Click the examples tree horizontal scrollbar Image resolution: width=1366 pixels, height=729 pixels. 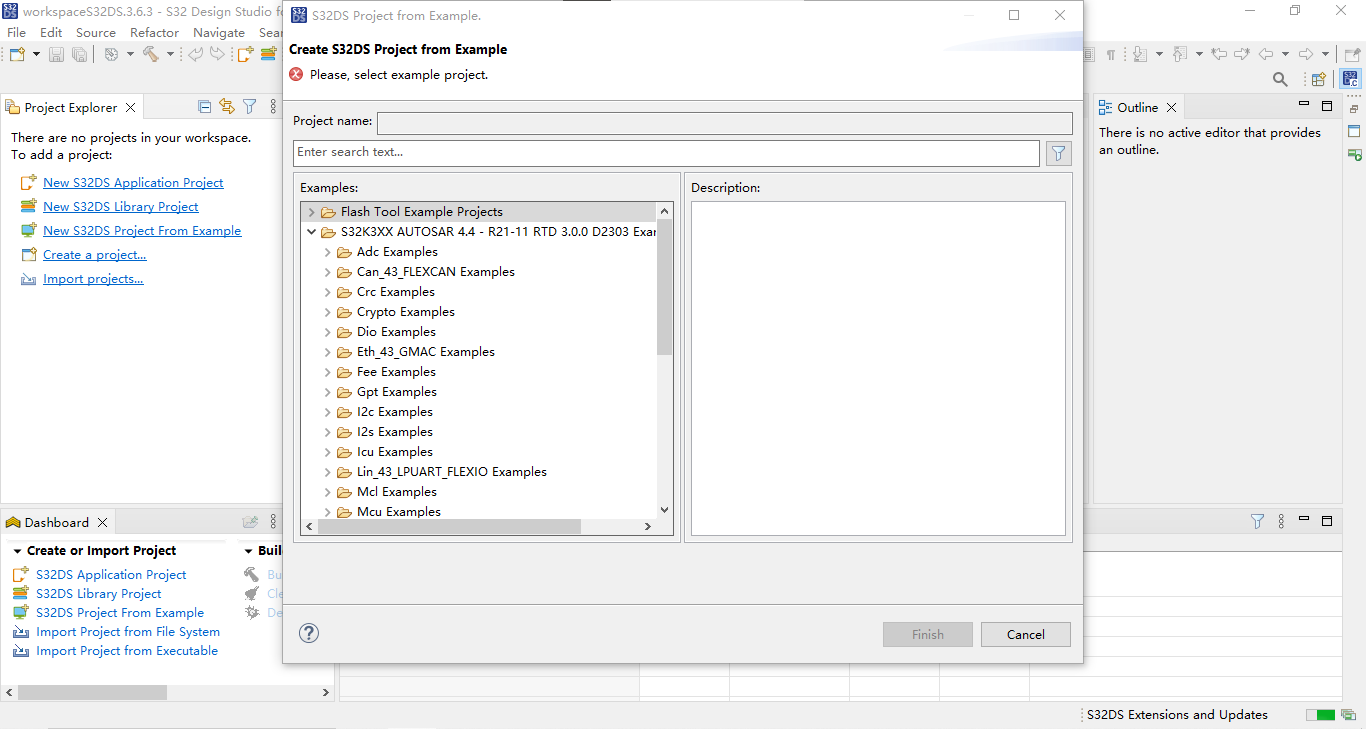point(449,526)
